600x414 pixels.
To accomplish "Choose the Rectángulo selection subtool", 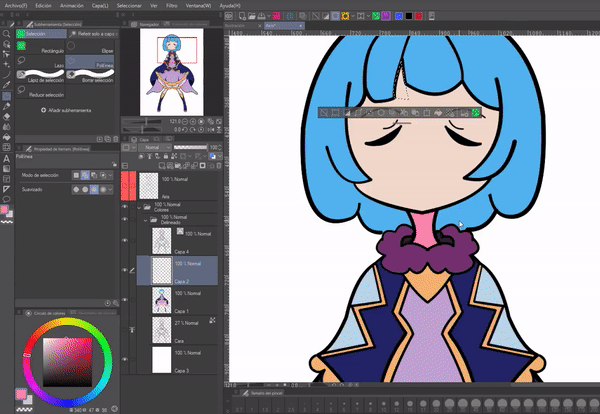I will click(x=41, y=47).
